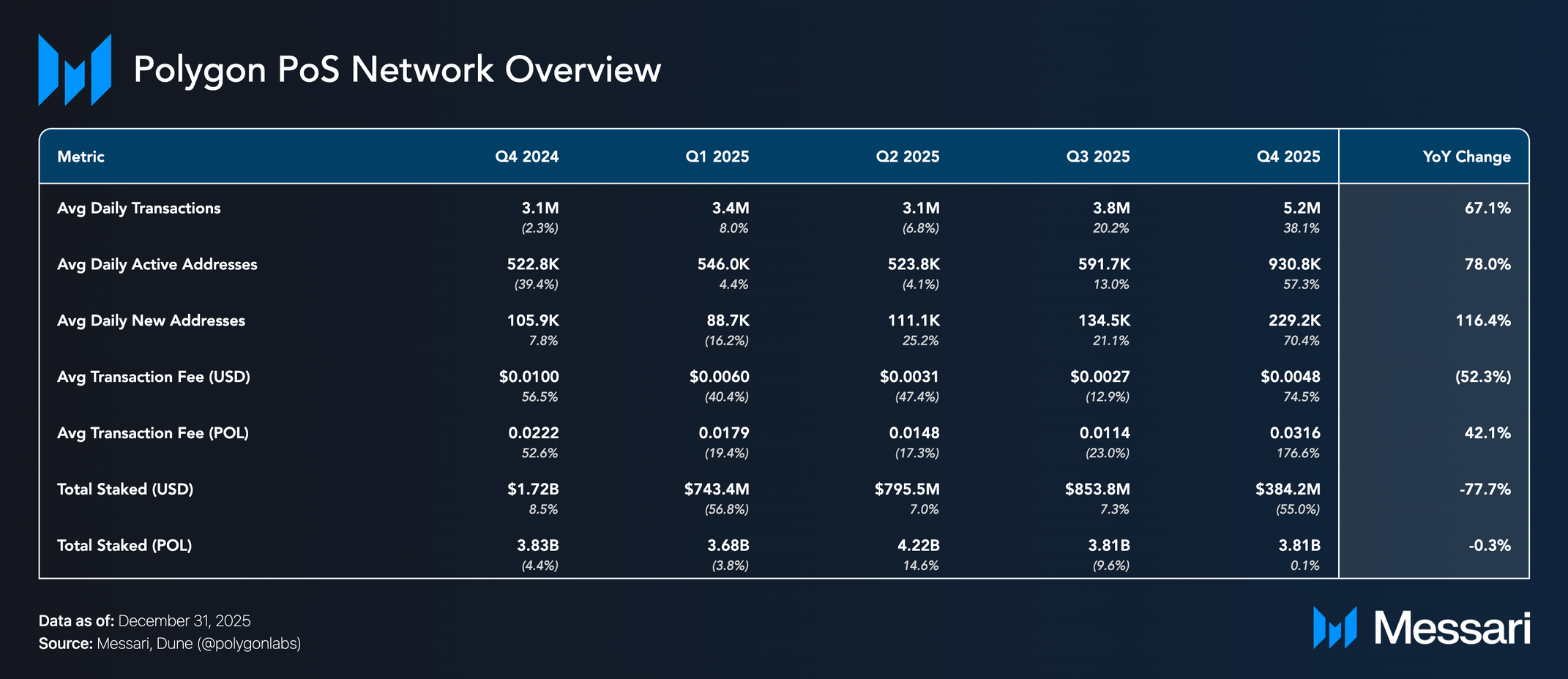This screenshot has width=1568, height=679.
Task: Click the 'Avg Daily Transactions' row label
Action: tap(139, 209)
